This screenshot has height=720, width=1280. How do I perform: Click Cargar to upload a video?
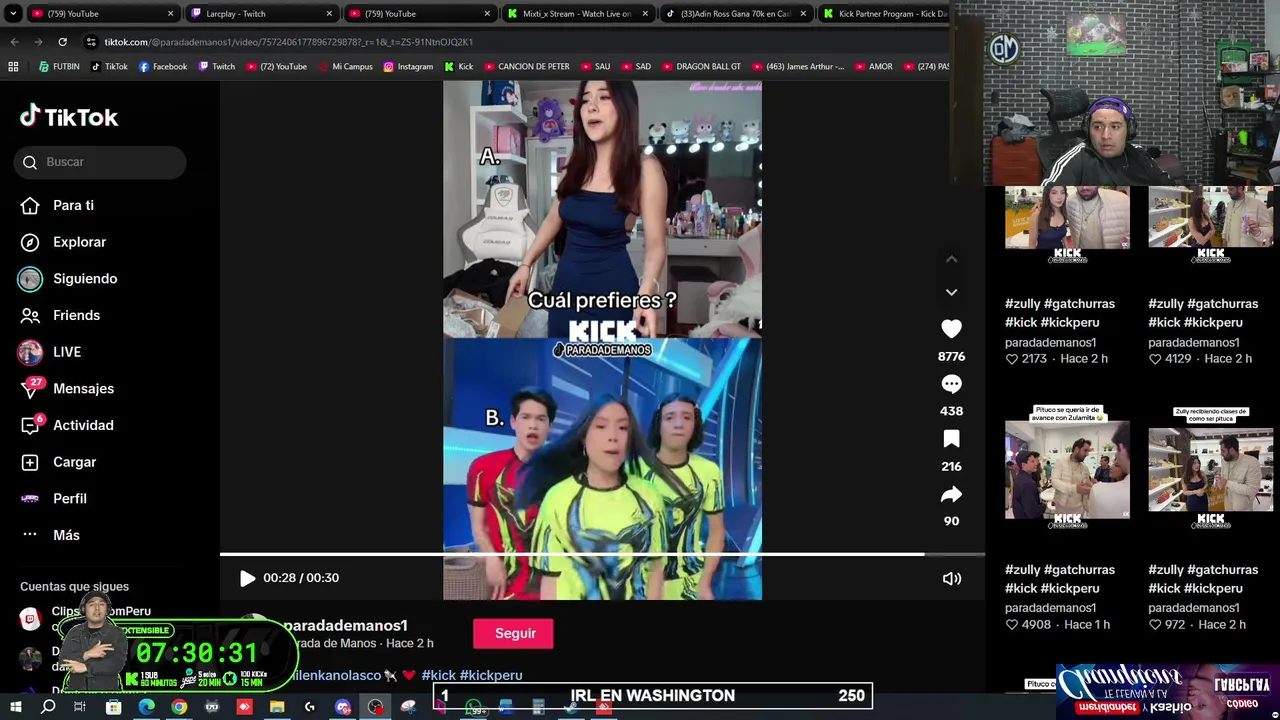[x=59, y=462]
